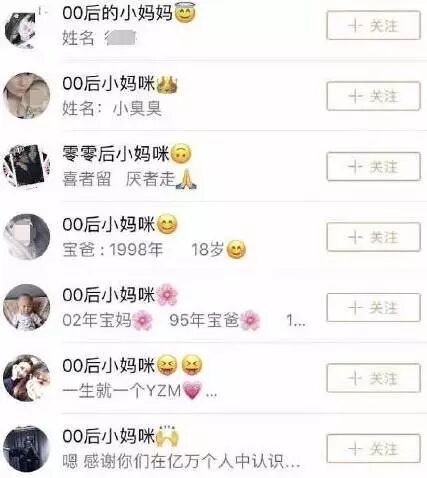This screenshot has width=427, height=478.
Task: Follow user with 02年宝妈 bio
Action: tap(373, 308)
